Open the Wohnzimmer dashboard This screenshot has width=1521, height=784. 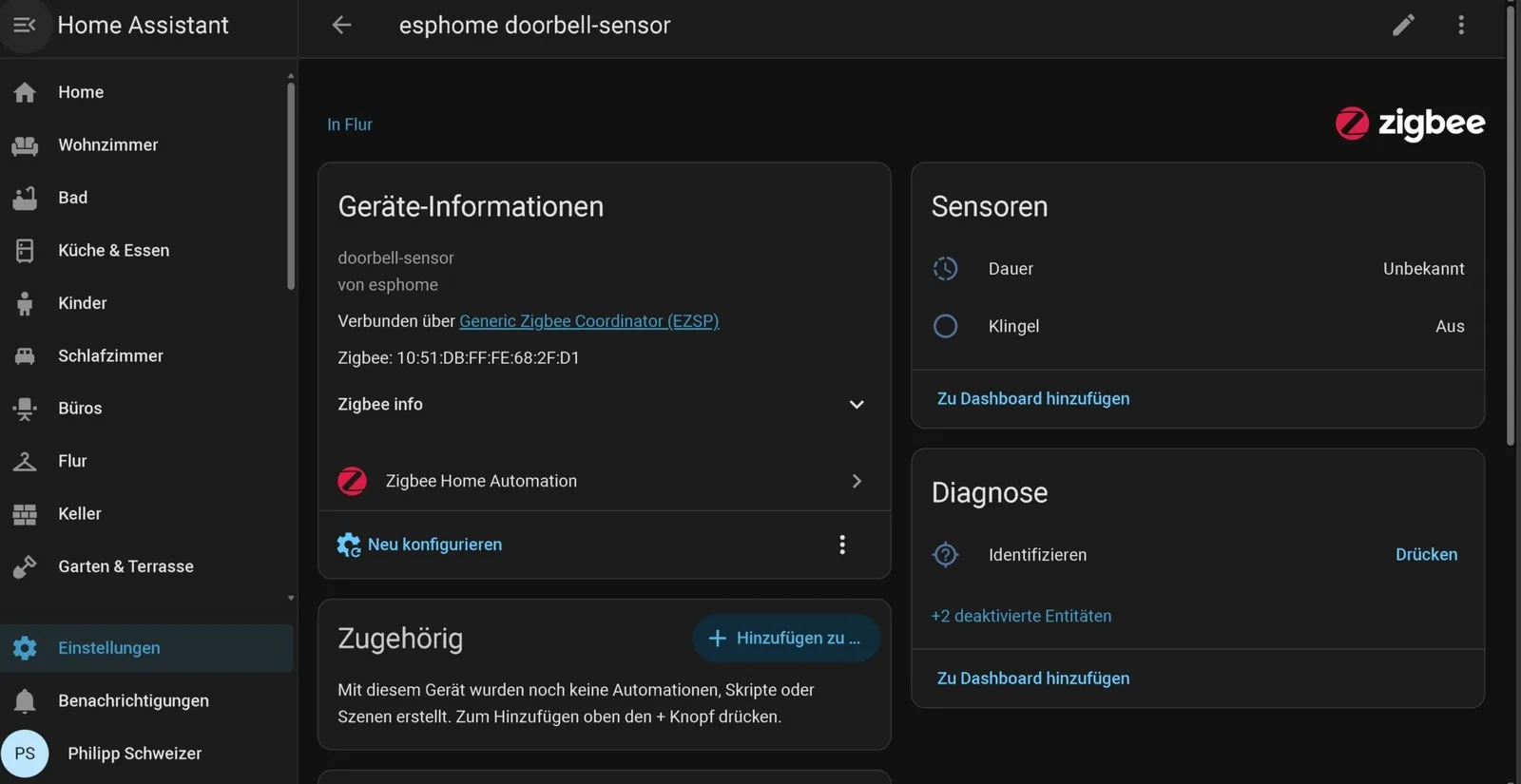(x=147, y=145)
